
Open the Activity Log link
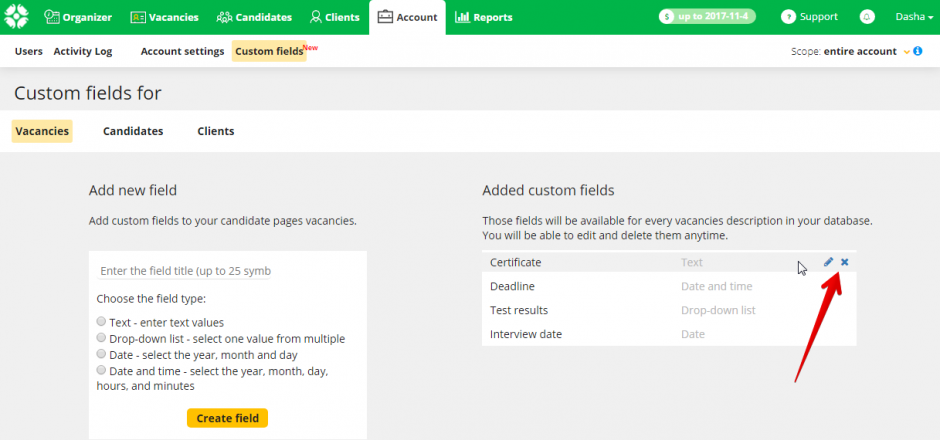click(83, 51)
